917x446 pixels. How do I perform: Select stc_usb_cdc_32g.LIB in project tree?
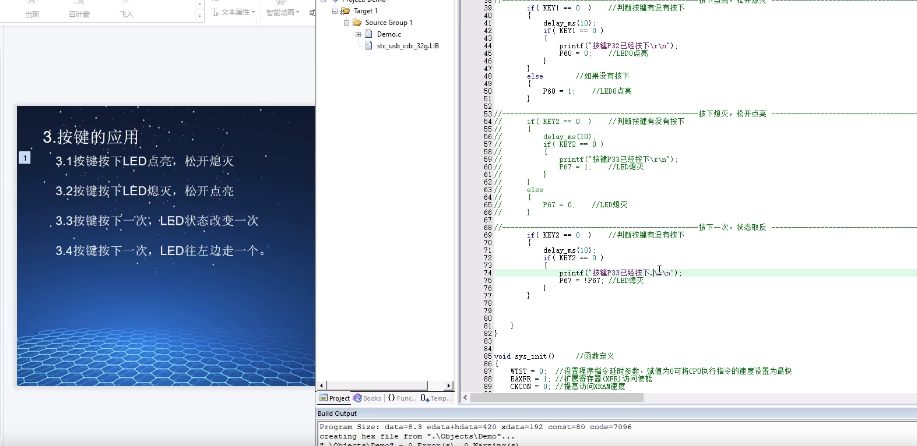click(x=408, y=46)
